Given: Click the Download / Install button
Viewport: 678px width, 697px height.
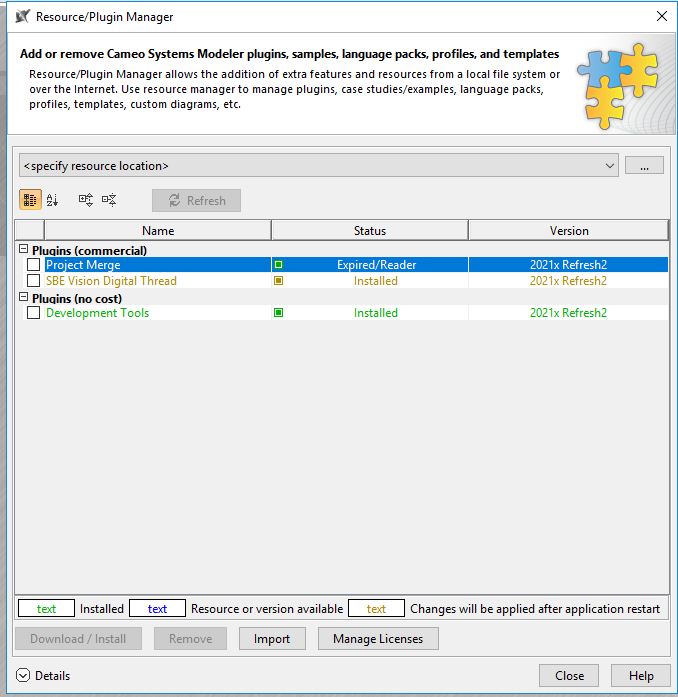Looking at the screenshot, I should (x=78, y=639).
